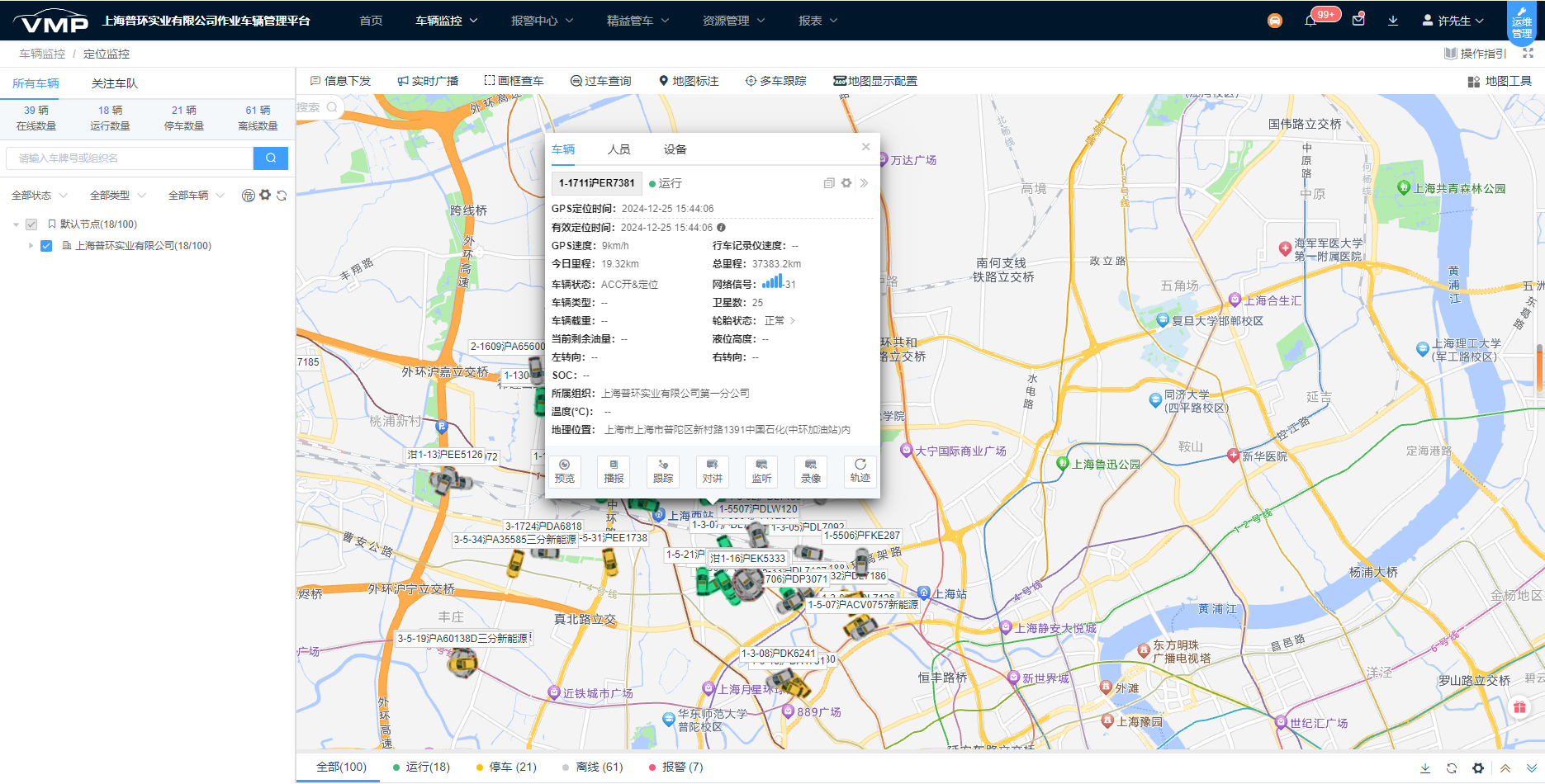Open the 全部状态 status dropdown

[x=39, y=194]
